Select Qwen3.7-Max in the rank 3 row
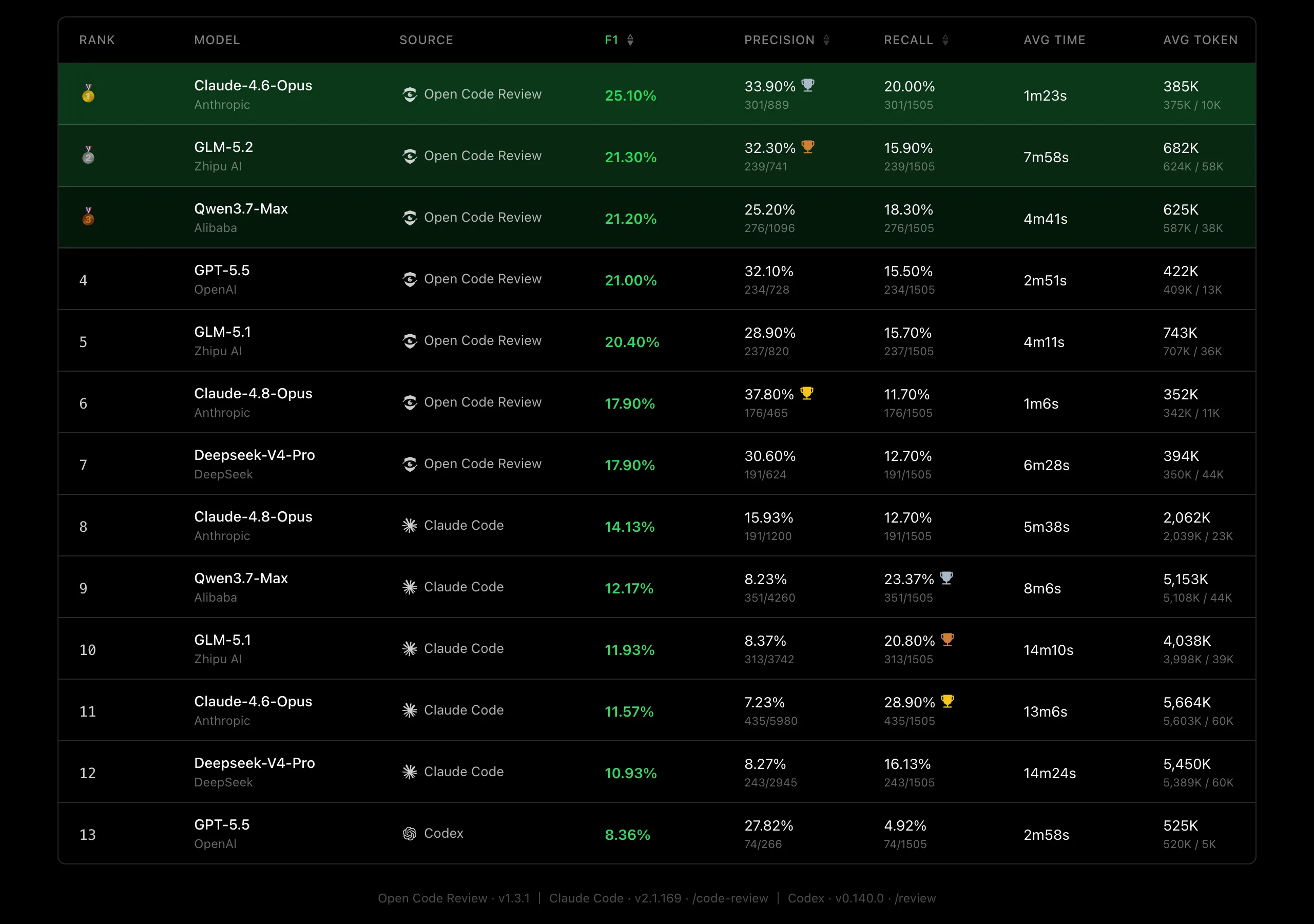This screenshot has width=1314, height=924. tap(241, 209)
